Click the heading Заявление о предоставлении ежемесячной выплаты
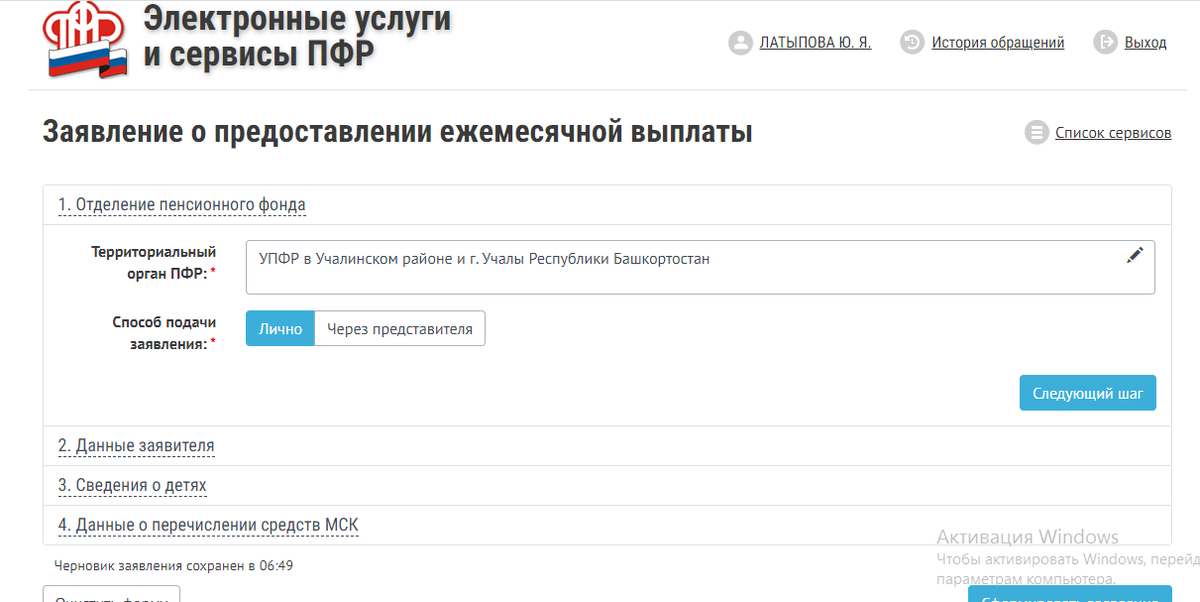Screen dimensions: 1200x602 [x=397, y=132]
